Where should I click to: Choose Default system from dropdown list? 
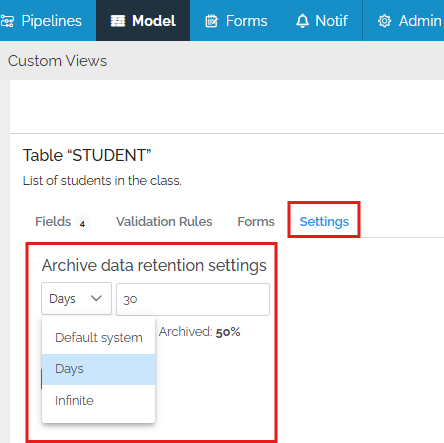(x=98, y=338)
